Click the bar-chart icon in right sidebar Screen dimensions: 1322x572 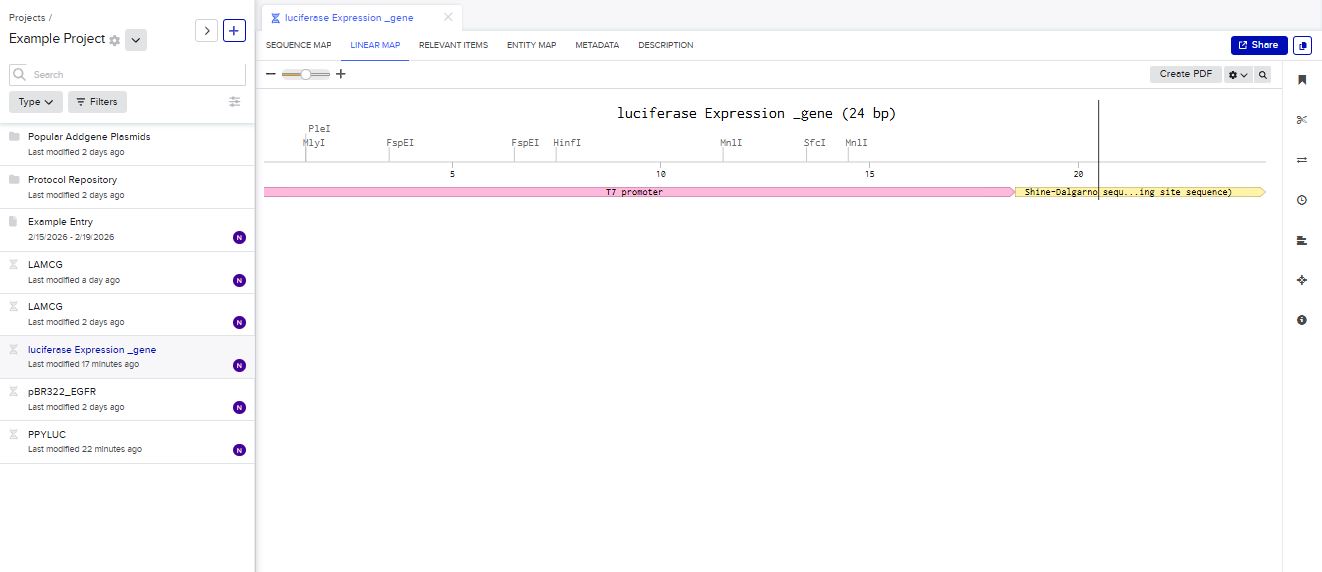[1301, 240]
